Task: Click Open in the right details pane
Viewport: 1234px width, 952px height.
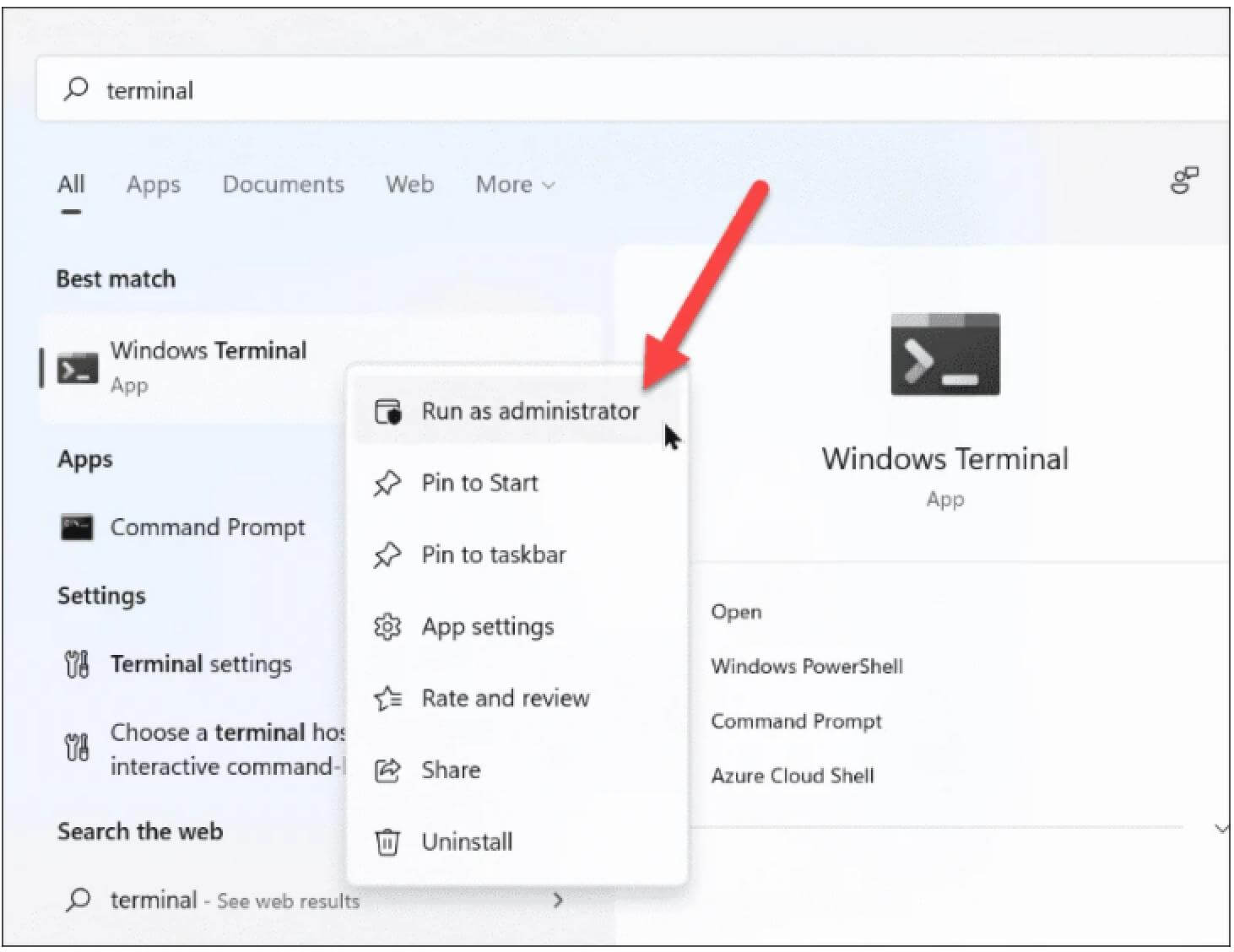Action: (x=736, y=612)
